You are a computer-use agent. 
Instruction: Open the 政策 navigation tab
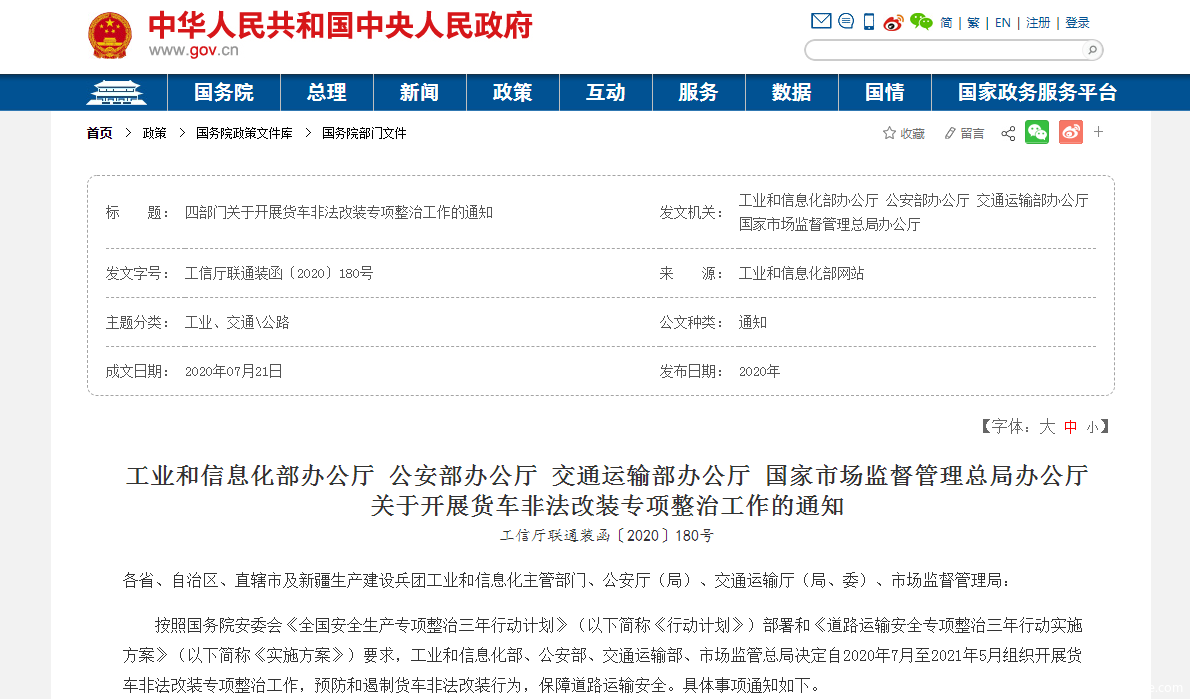[x=513, y=93]
